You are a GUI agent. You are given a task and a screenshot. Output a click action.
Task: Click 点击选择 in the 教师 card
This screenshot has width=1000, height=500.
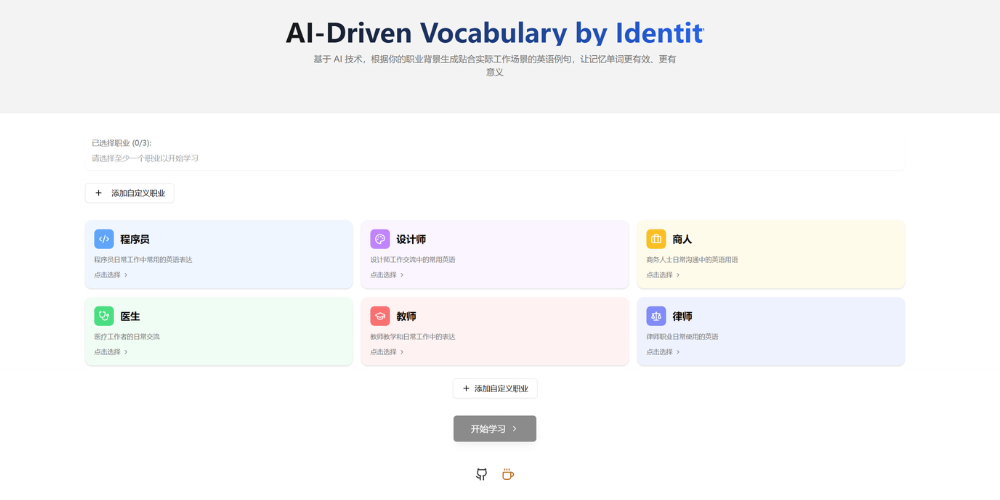(387, 351)
